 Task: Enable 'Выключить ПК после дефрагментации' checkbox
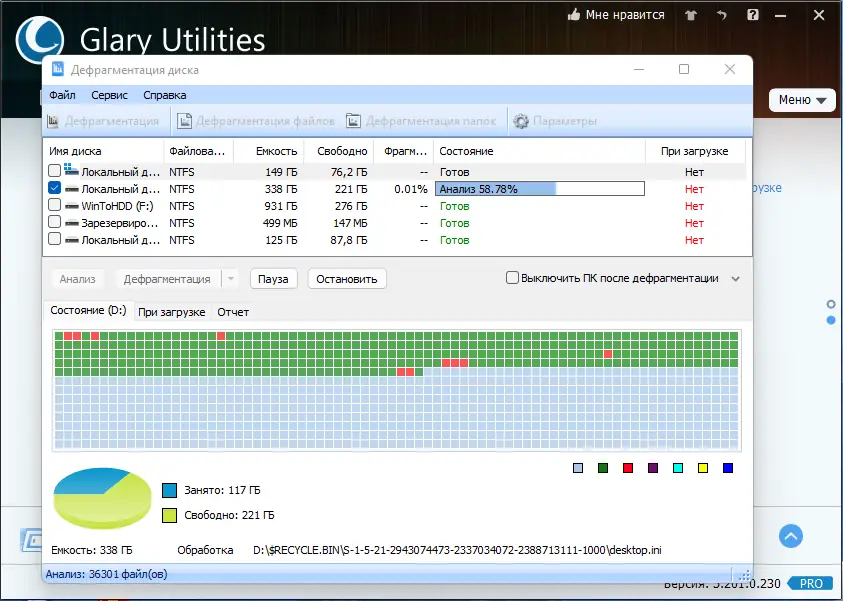pos(512,278)
